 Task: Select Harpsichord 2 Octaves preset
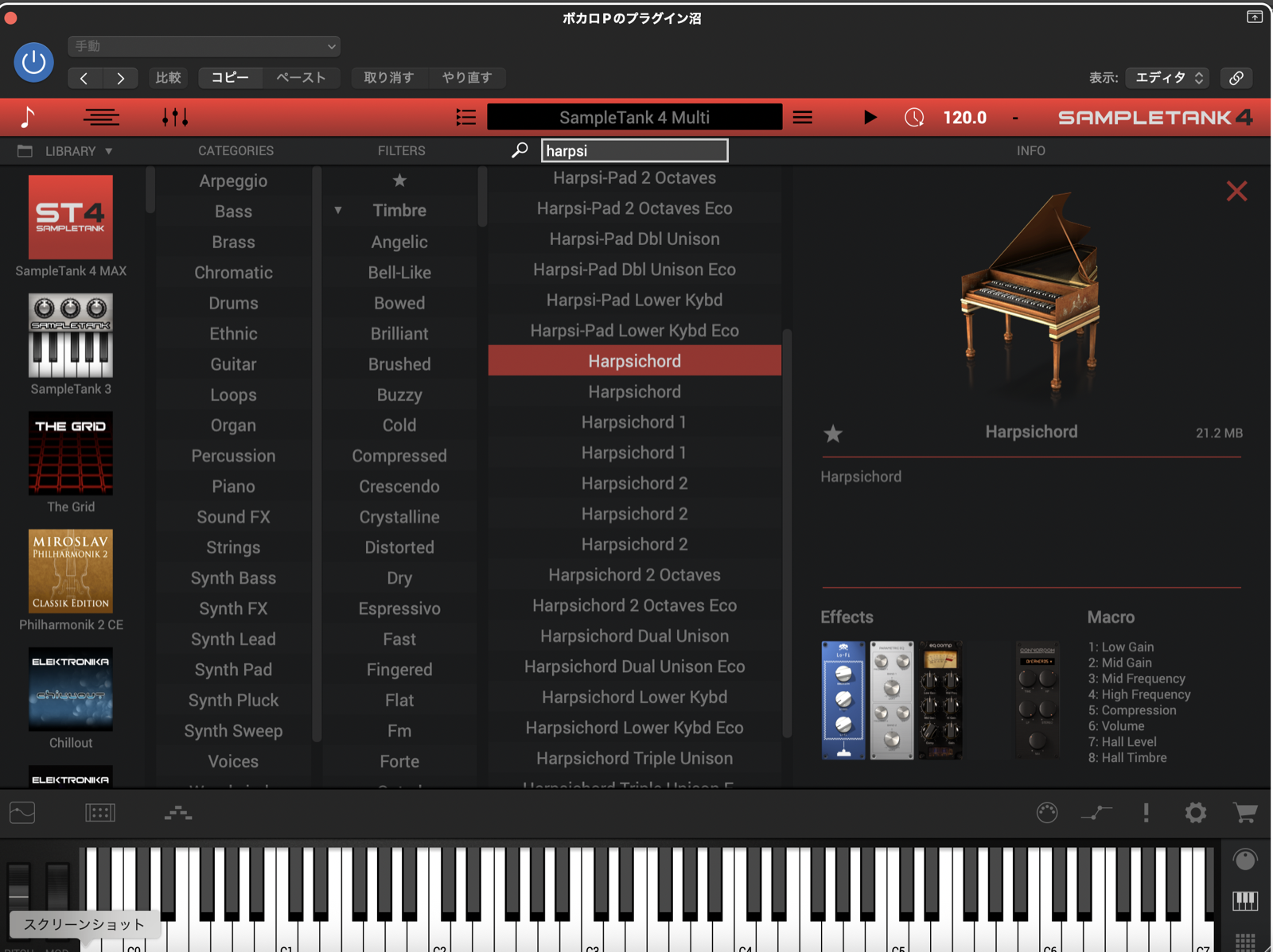(634, 575)
